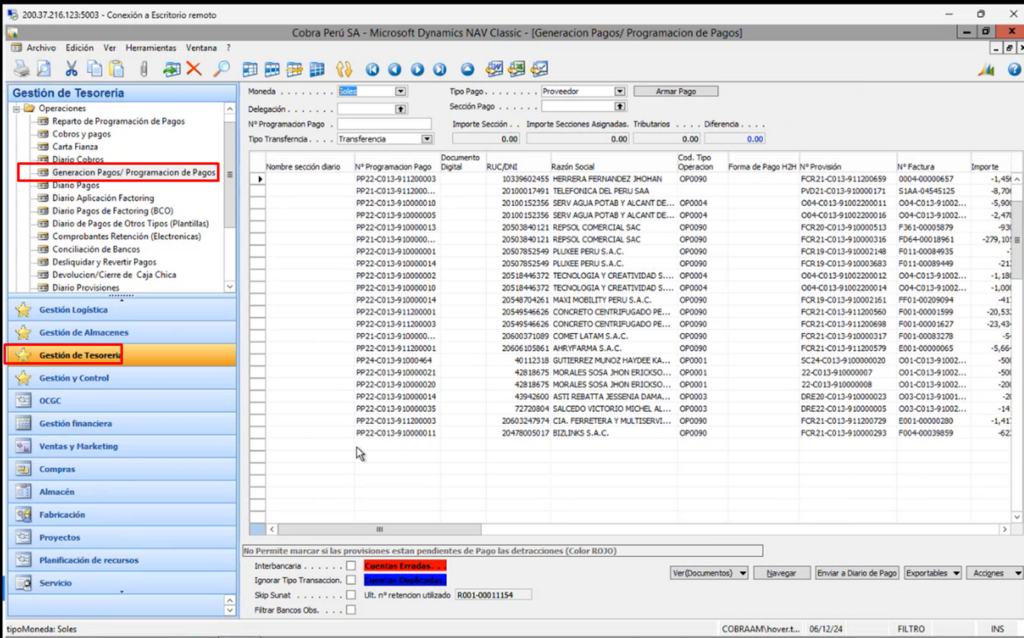Go to the next record arrow

coord(417,69)
